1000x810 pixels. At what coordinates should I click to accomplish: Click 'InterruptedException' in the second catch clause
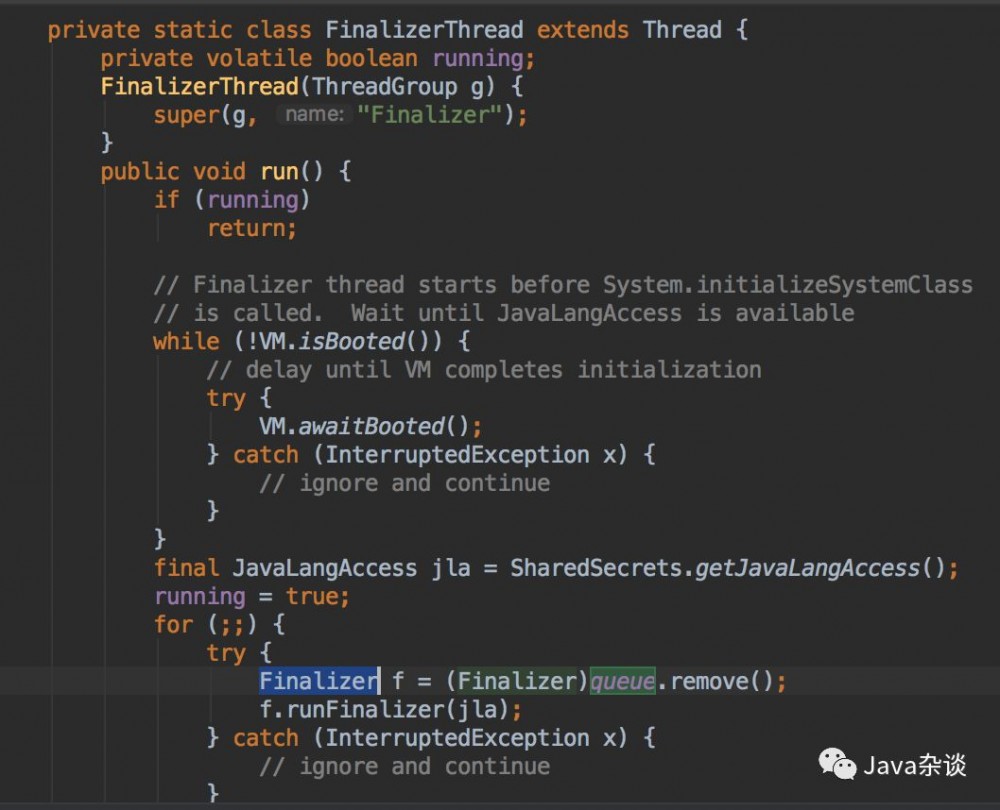(457, 737)
